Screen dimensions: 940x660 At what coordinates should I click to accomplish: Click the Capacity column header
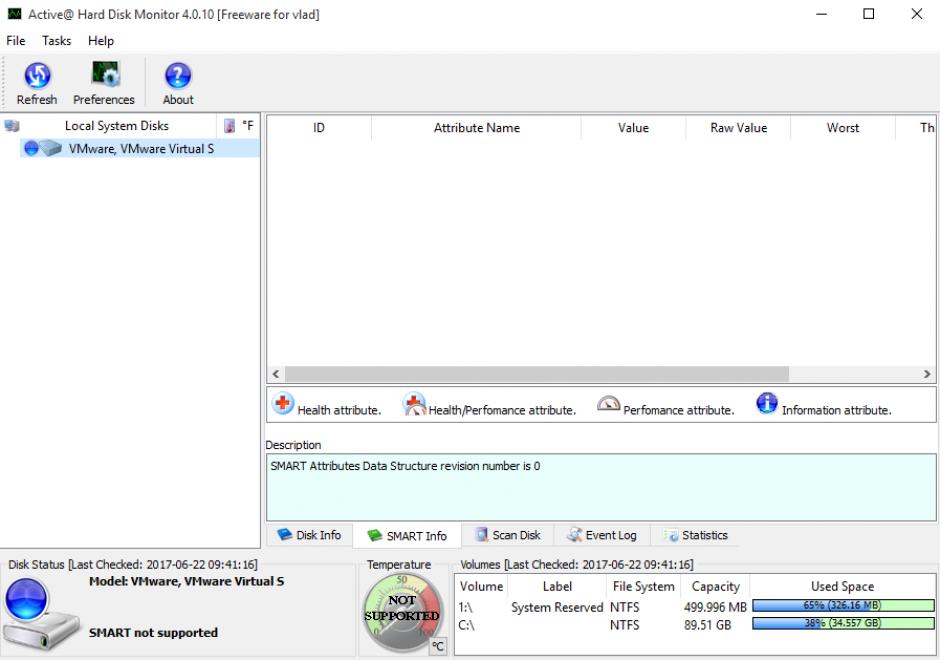(x=715, y=586)
